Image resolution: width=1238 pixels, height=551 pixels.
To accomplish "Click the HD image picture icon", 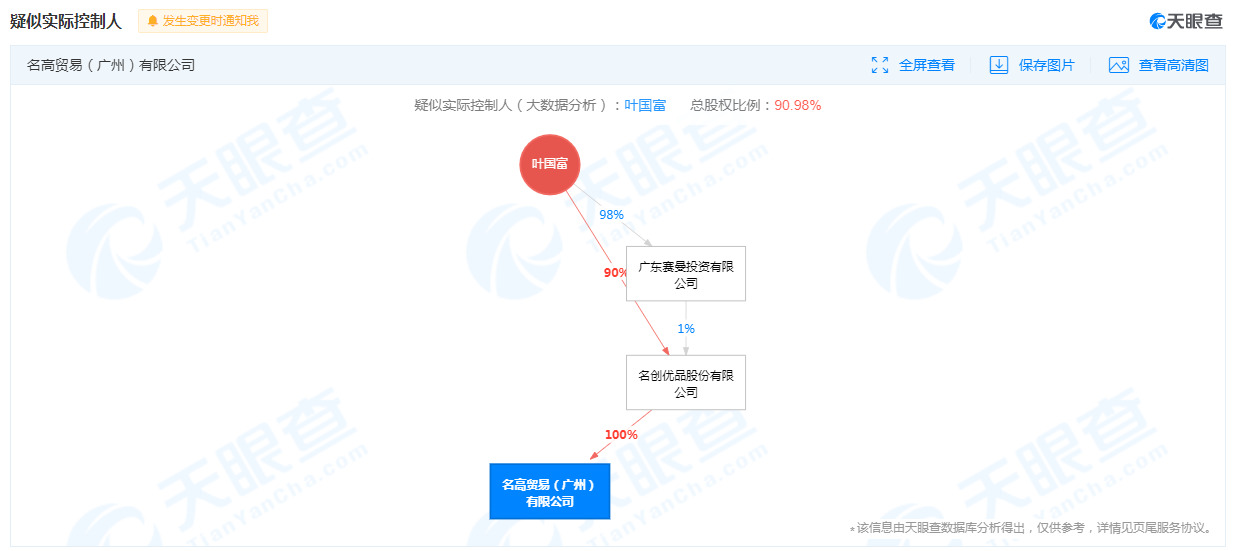I will (x=1119, y=65).
